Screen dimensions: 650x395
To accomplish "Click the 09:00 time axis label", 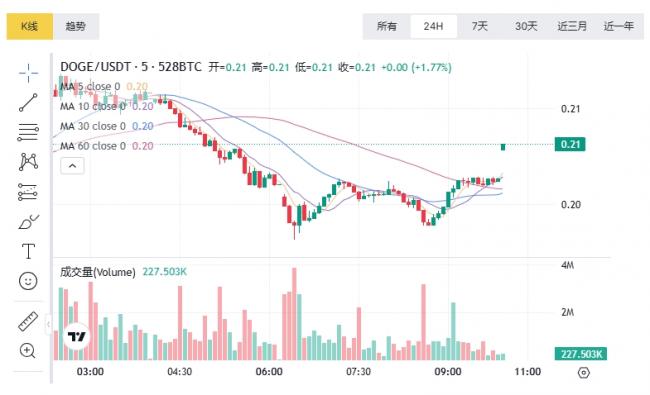I will (x=448, y=372).
